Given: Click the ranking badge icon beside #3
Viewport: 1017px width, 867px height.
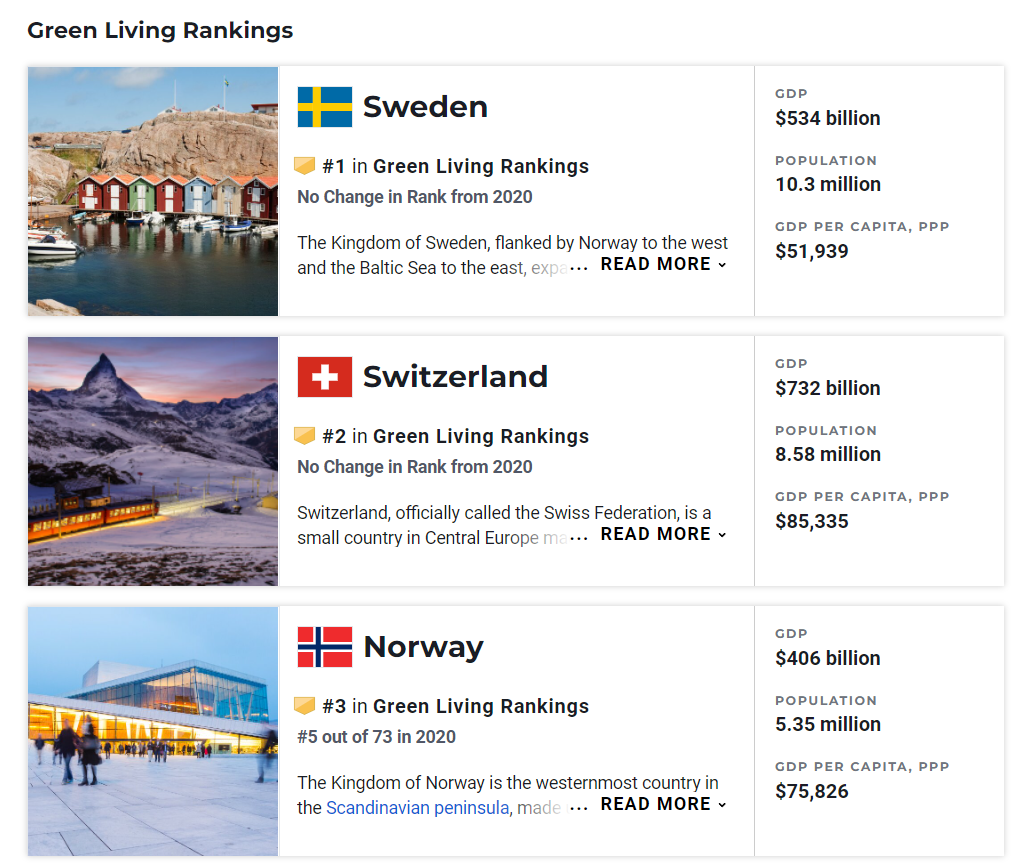Looking at the screenshot, I should pyautogui.click(x=305, y=706).
